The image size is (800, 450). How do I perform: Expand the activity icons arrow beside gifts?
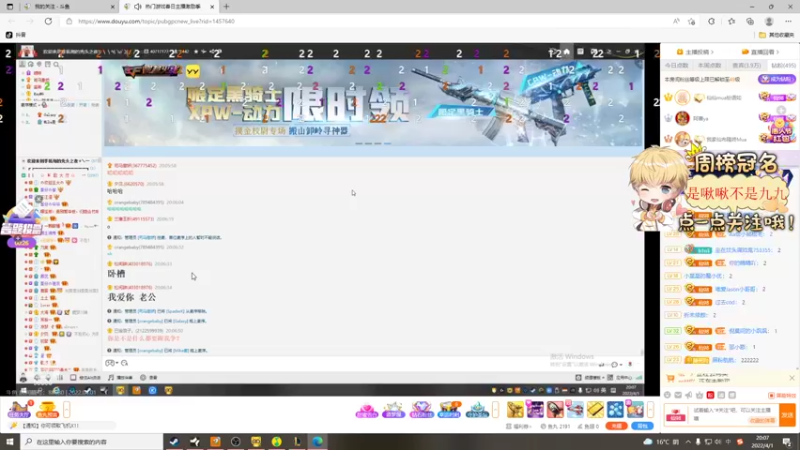tap(495, 410)
